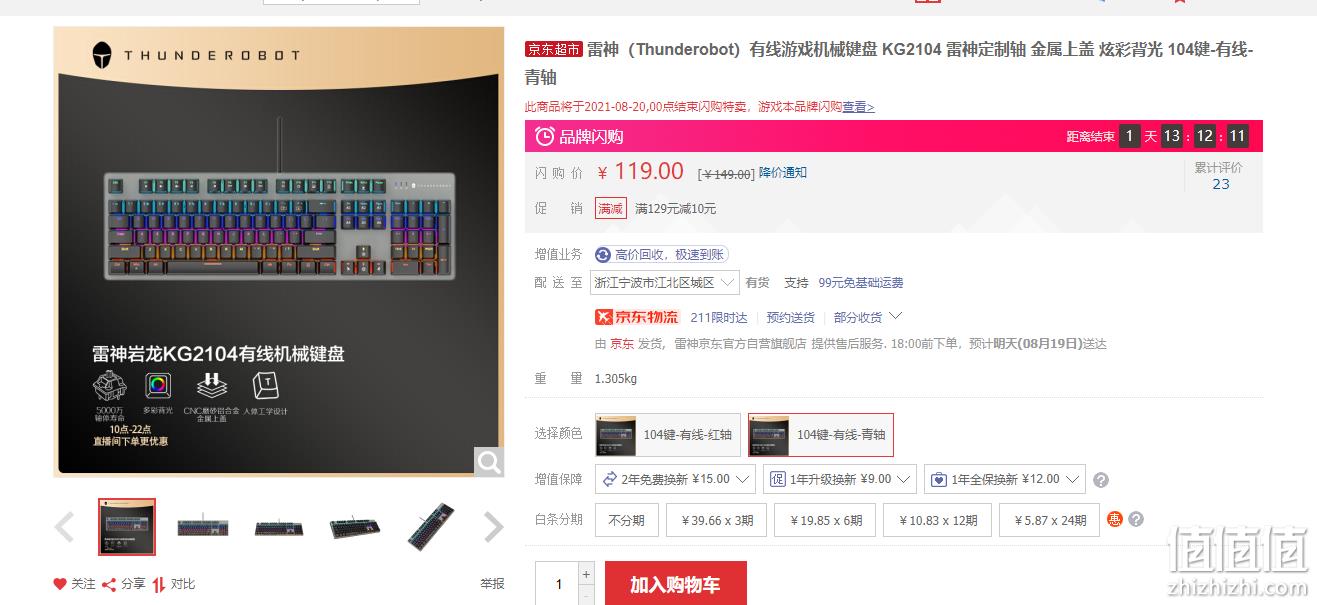Select the 104键-有线-红轴 color option
1317x605 pixels.
(668, 435)
